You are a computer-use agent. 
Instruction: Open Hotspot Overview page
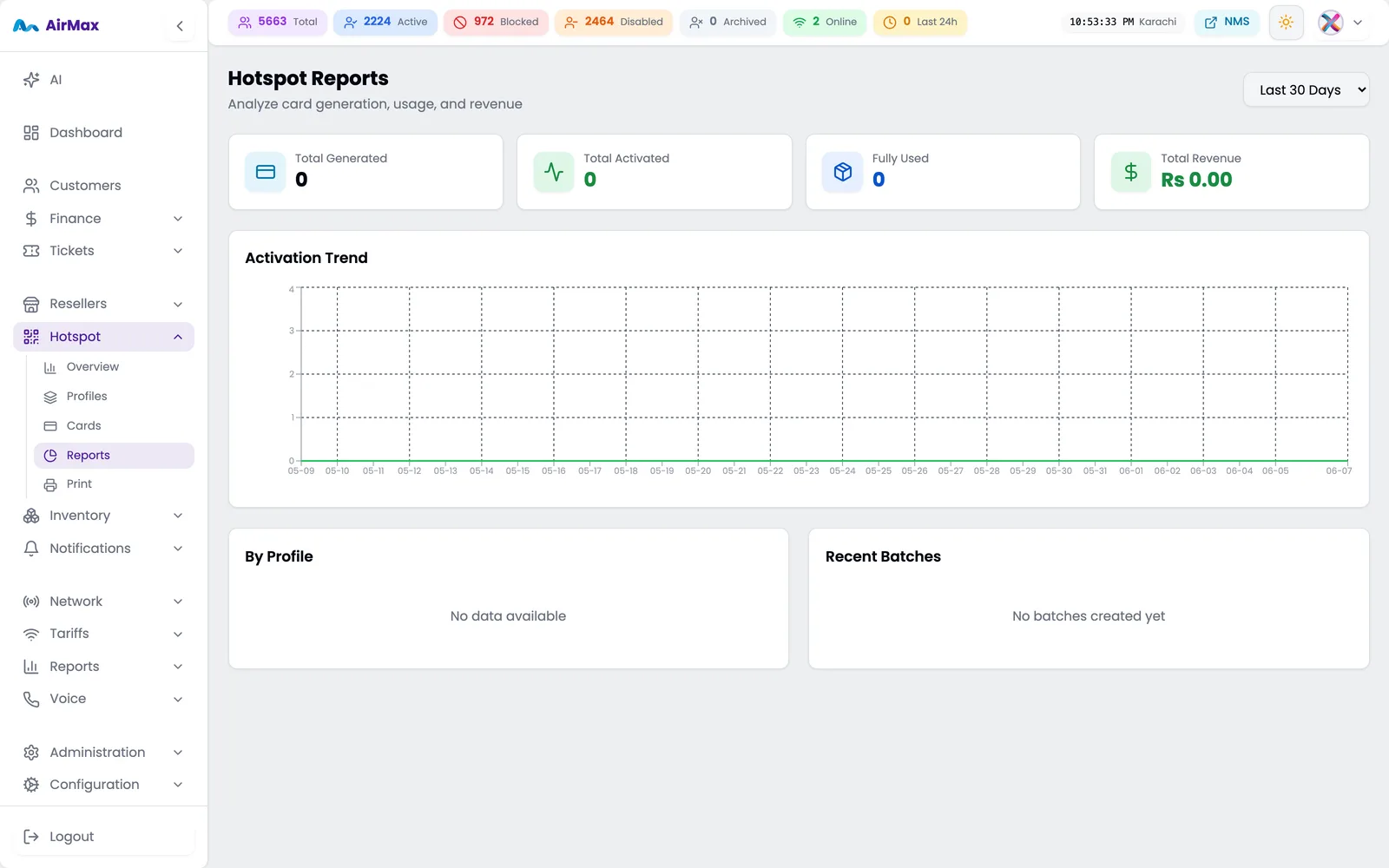(114, 367)
